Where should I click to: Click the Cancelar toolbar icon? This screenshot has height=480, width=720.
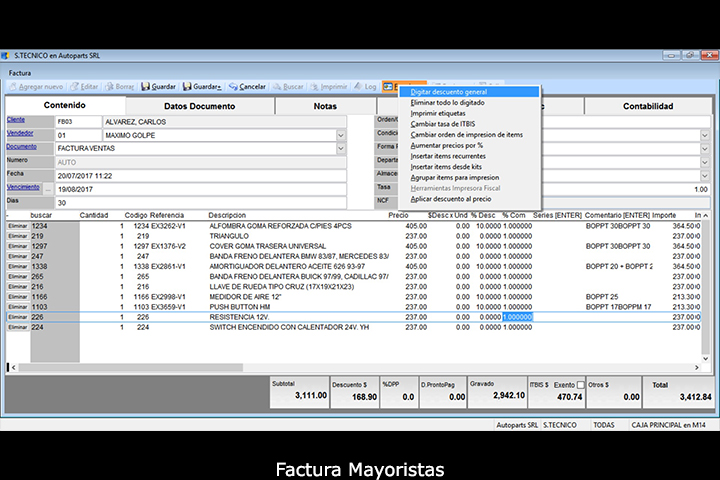coord(233,87)
